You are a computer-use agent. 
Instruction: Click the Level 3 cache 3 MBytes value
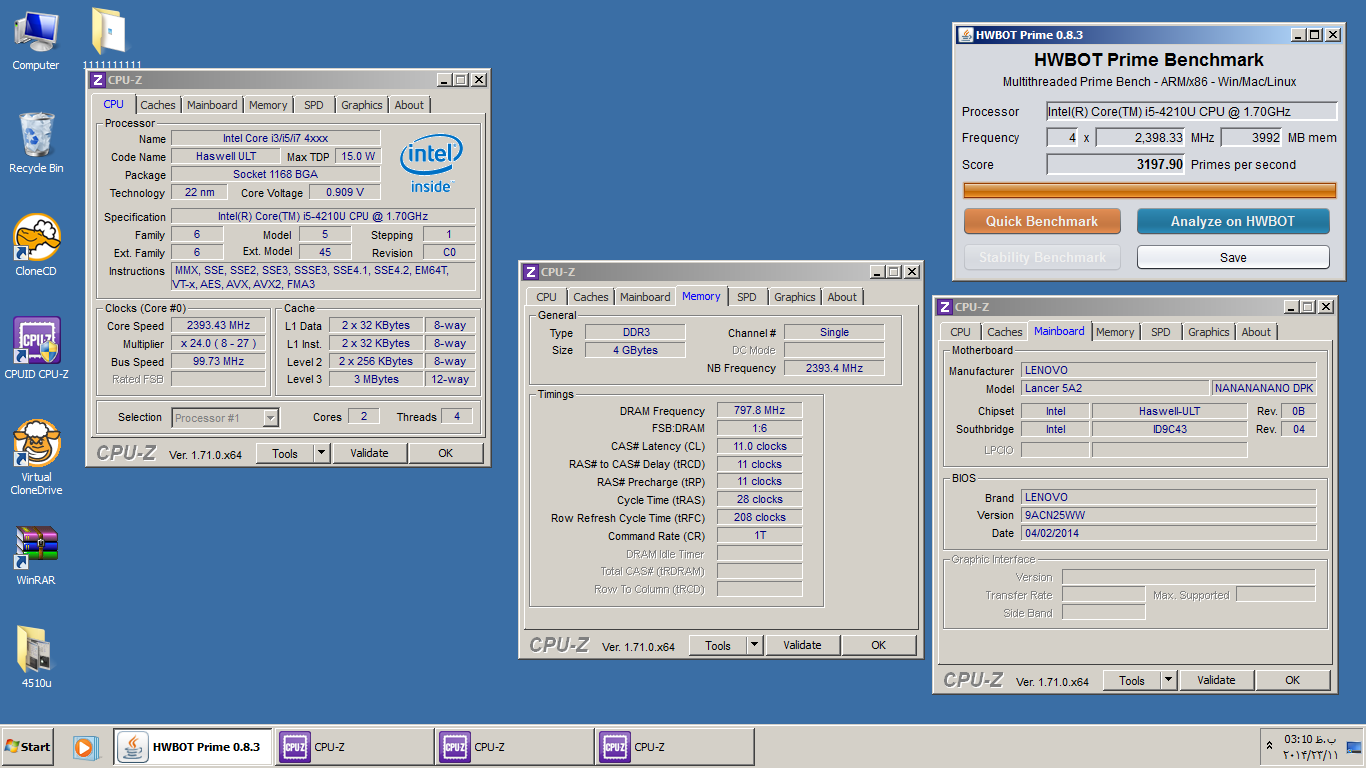[x=375, y=379]
